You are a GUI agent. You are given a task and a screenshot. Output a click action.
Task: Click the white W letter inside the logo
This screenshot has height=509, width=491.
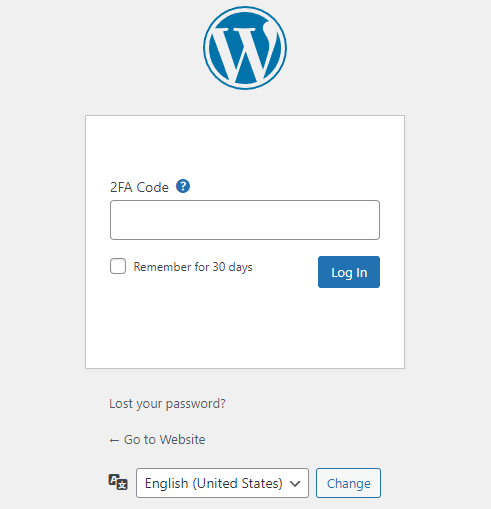click(245, 53)
